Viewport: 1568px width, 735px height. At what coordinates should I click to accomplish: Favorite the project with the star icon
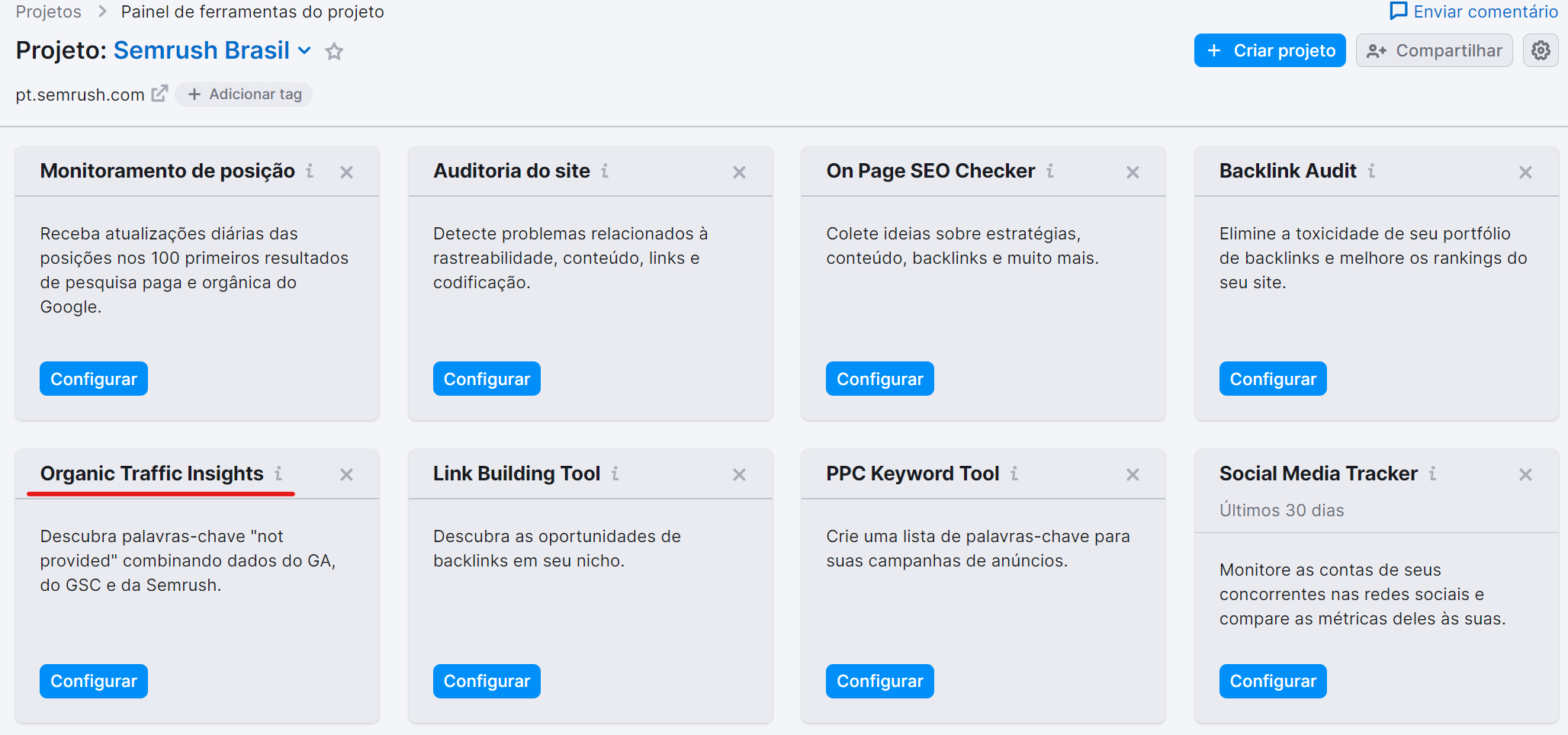tap(333, 52)
